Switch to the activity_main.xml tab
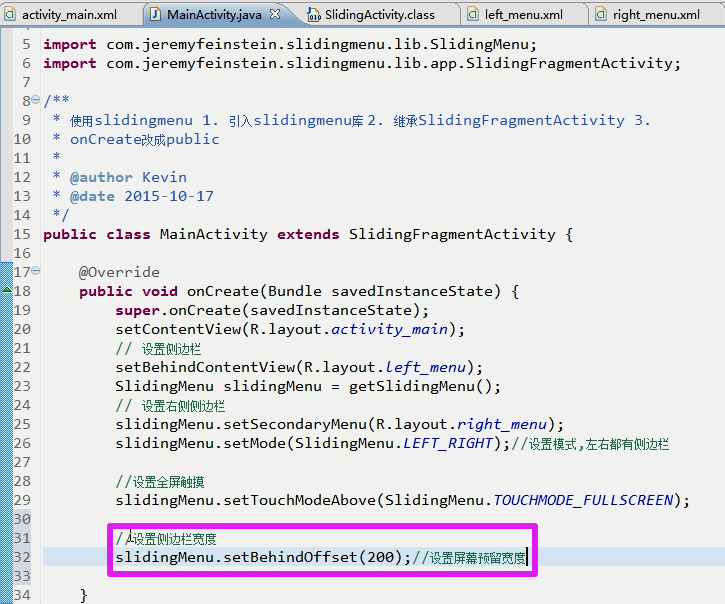The width and height of the screenshot is (725, 604). click(69, 15)
